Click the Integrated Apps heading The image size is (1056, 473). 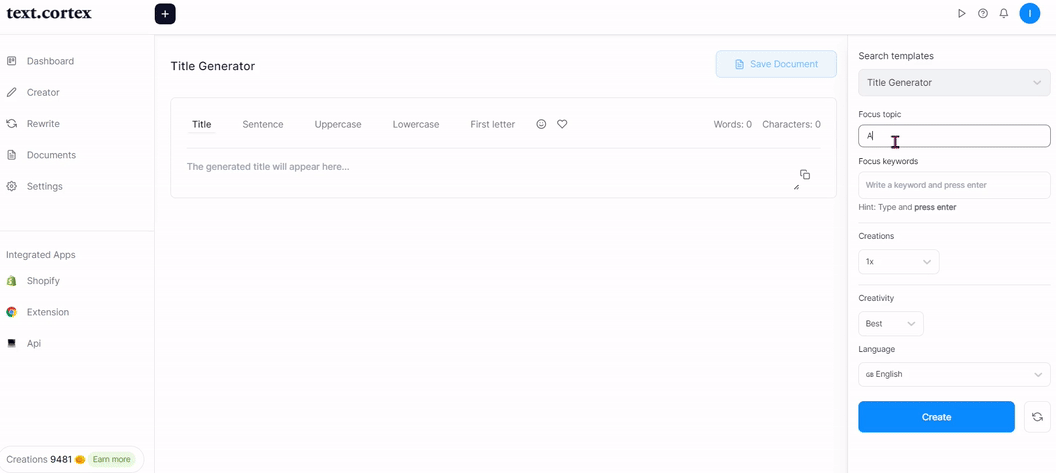pos(40,255)
